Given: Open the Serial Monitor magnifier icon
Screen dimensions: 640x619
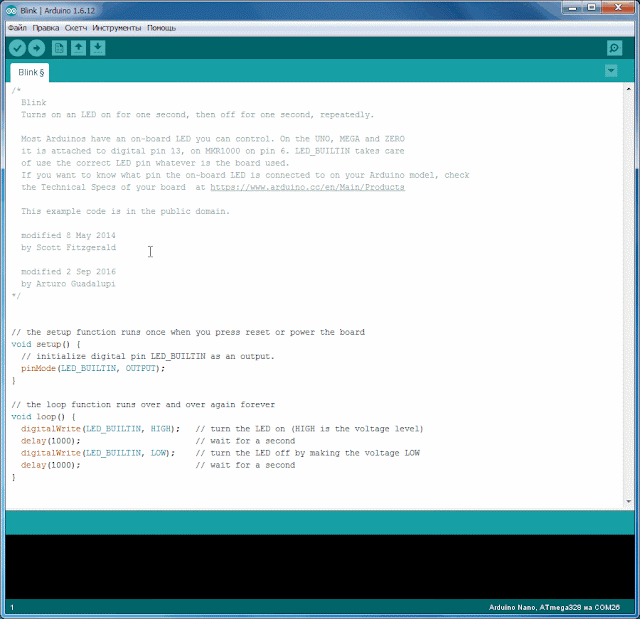Looking at the screenshot, I should 614,48.
